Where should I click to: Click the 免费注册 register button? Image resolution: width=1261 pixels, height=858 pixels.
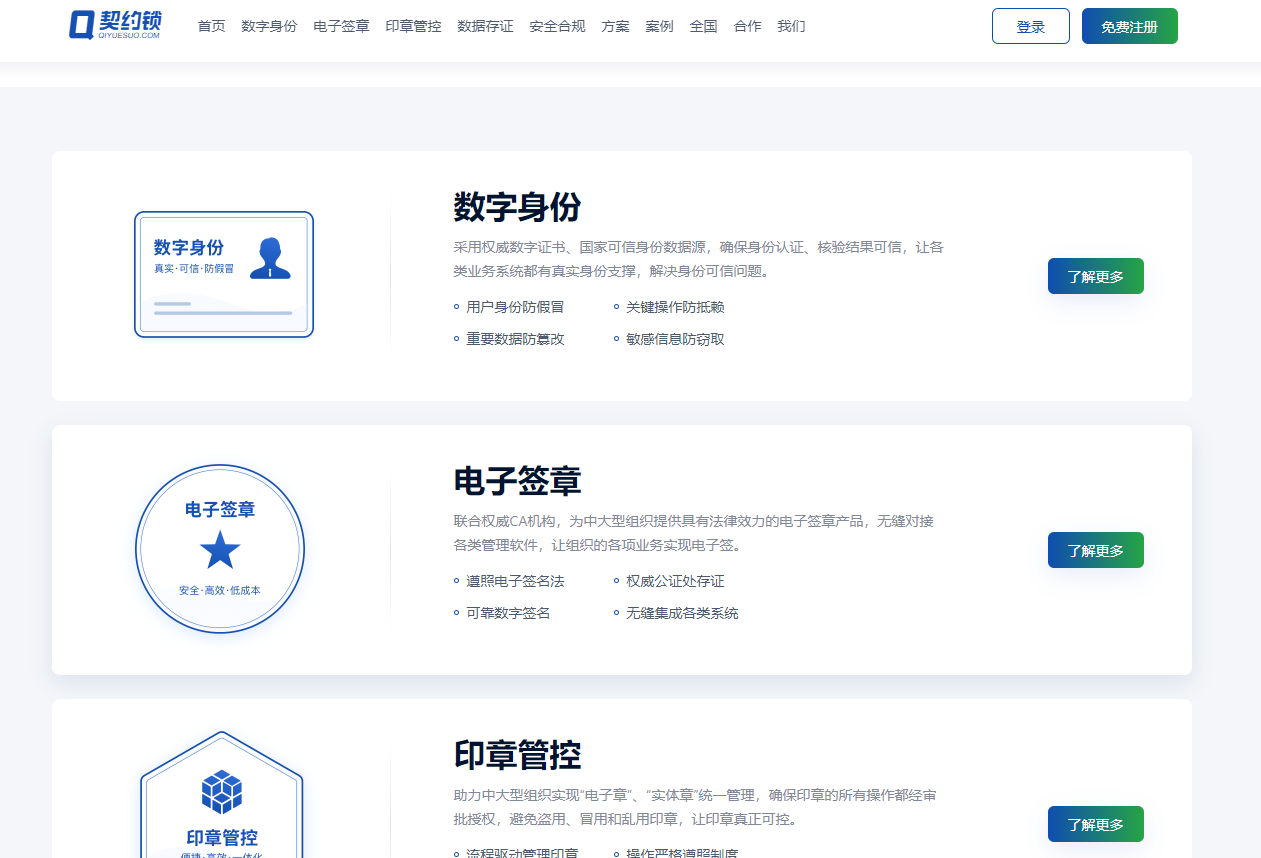[1129, 27]
